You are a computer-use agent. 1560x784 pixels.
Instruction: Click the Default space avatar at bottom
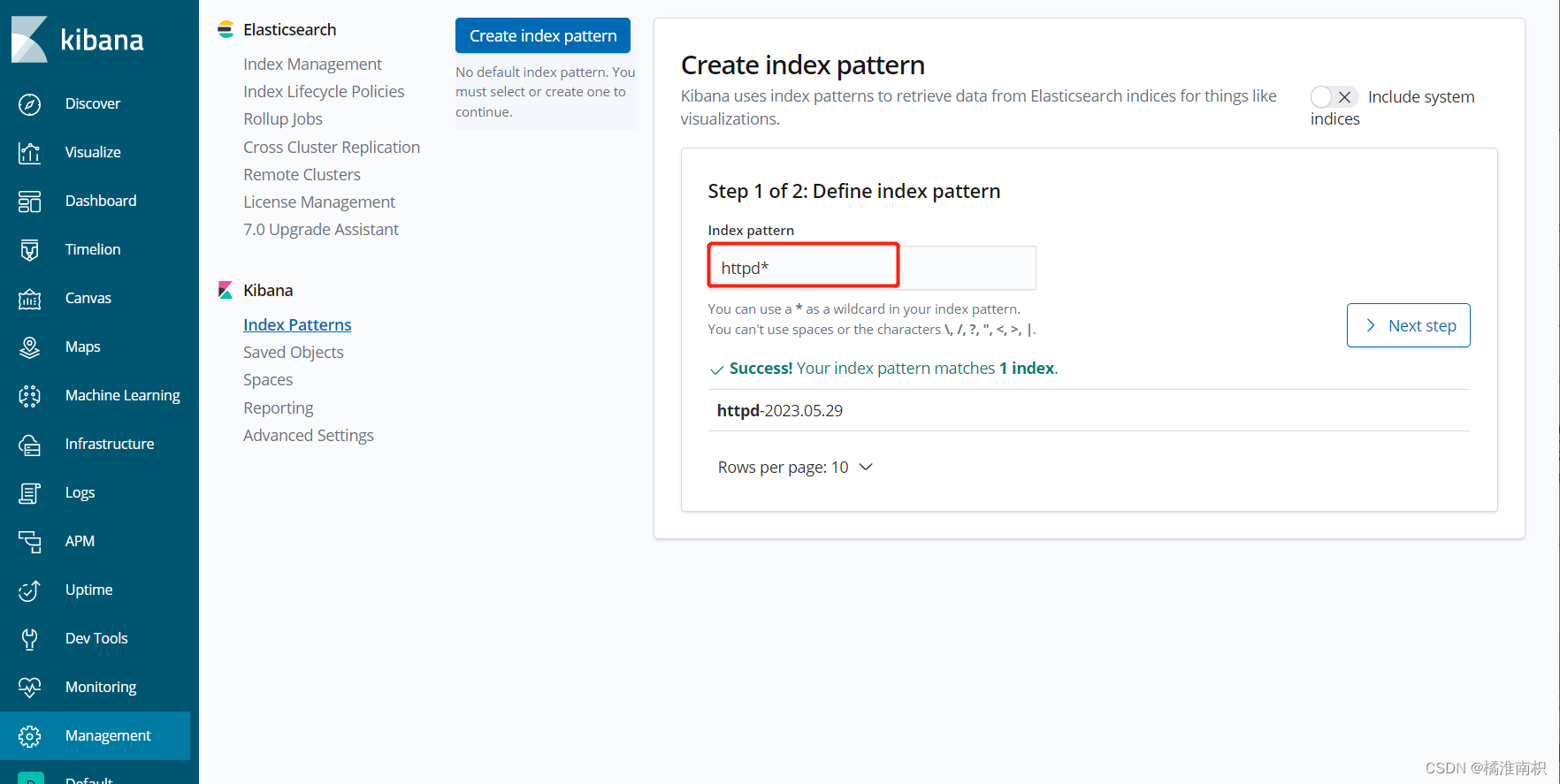tap(30, 778)
